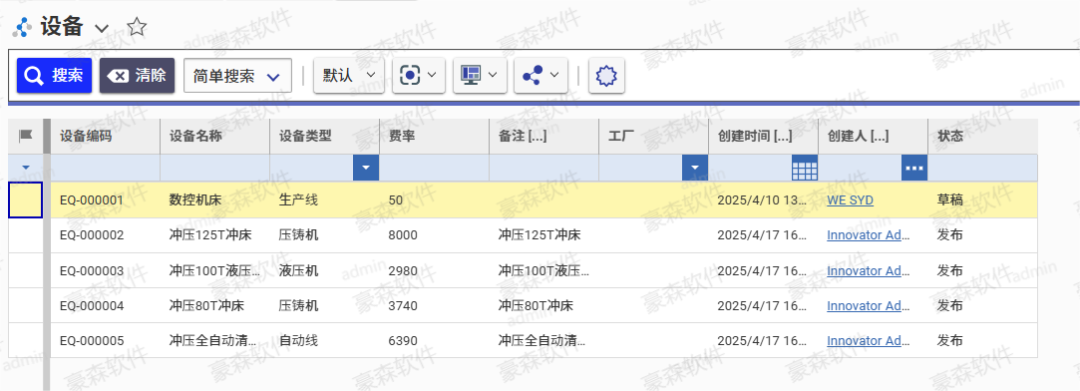The height and width of the screenshot is (391, 1080).
Task: Click the 生产线 device type cell
Action: [324, 200]
